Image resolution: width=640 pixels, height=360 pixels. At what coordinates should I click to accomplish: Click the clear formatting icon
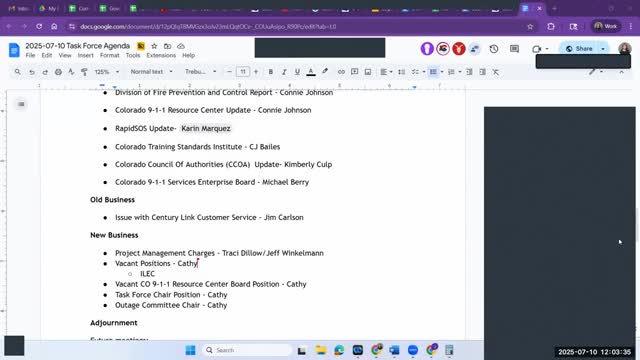(x=496, y=72)
